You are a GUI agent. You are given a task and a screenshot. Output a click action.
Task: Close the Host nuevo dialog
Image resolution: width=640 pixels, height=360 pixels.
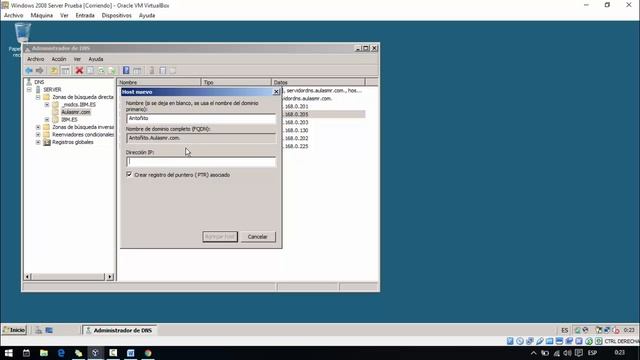276,92
